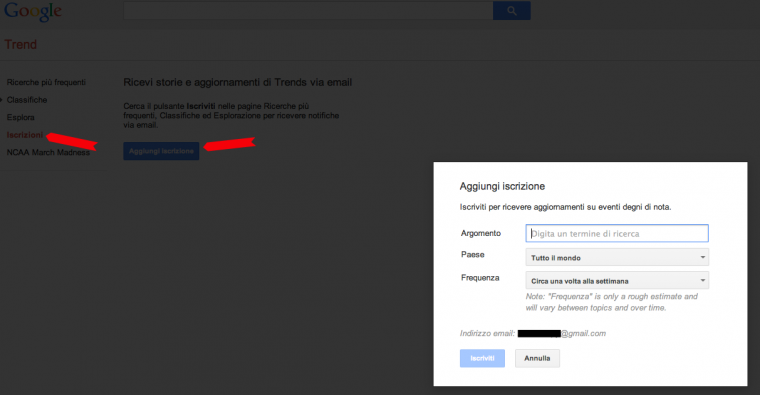Click the Indirizzo email gmail.com text

[x=533, y=333]
